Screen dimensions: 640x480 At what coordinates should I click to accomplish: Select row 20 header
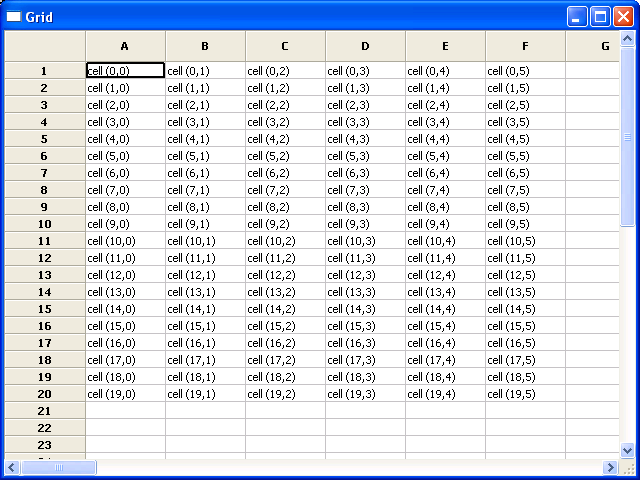[44, 394]
